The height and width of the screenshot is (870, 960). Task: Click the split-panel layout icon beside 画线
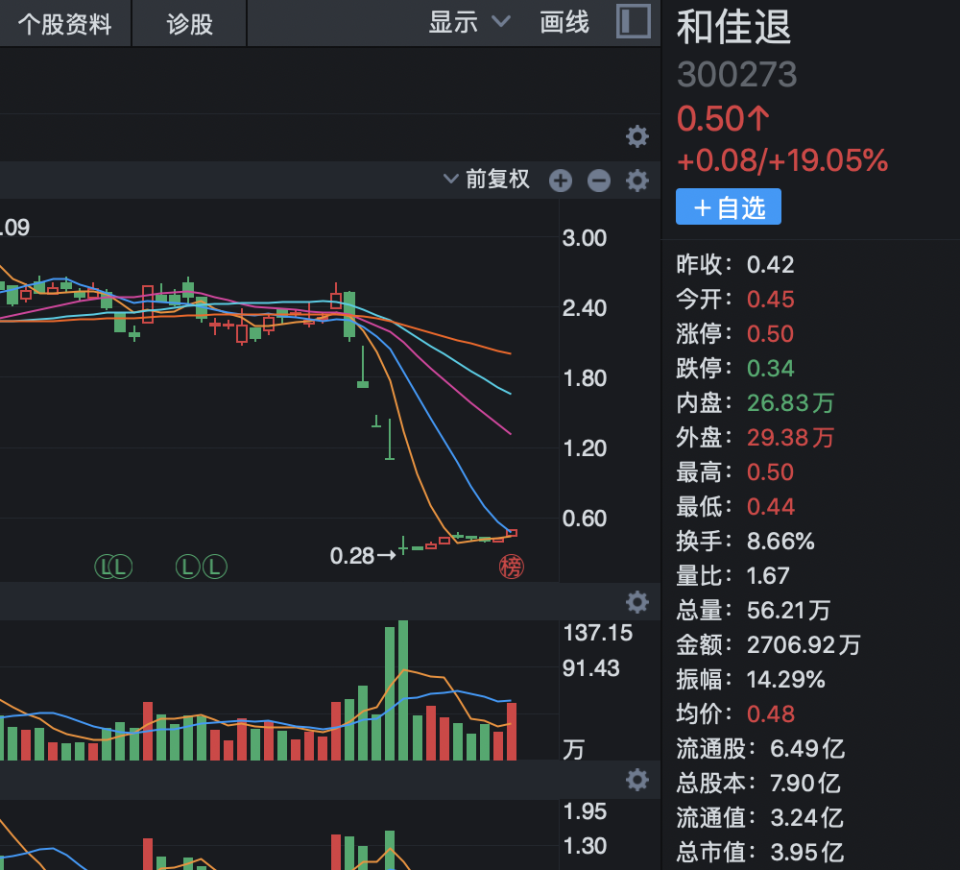(633, 21)
